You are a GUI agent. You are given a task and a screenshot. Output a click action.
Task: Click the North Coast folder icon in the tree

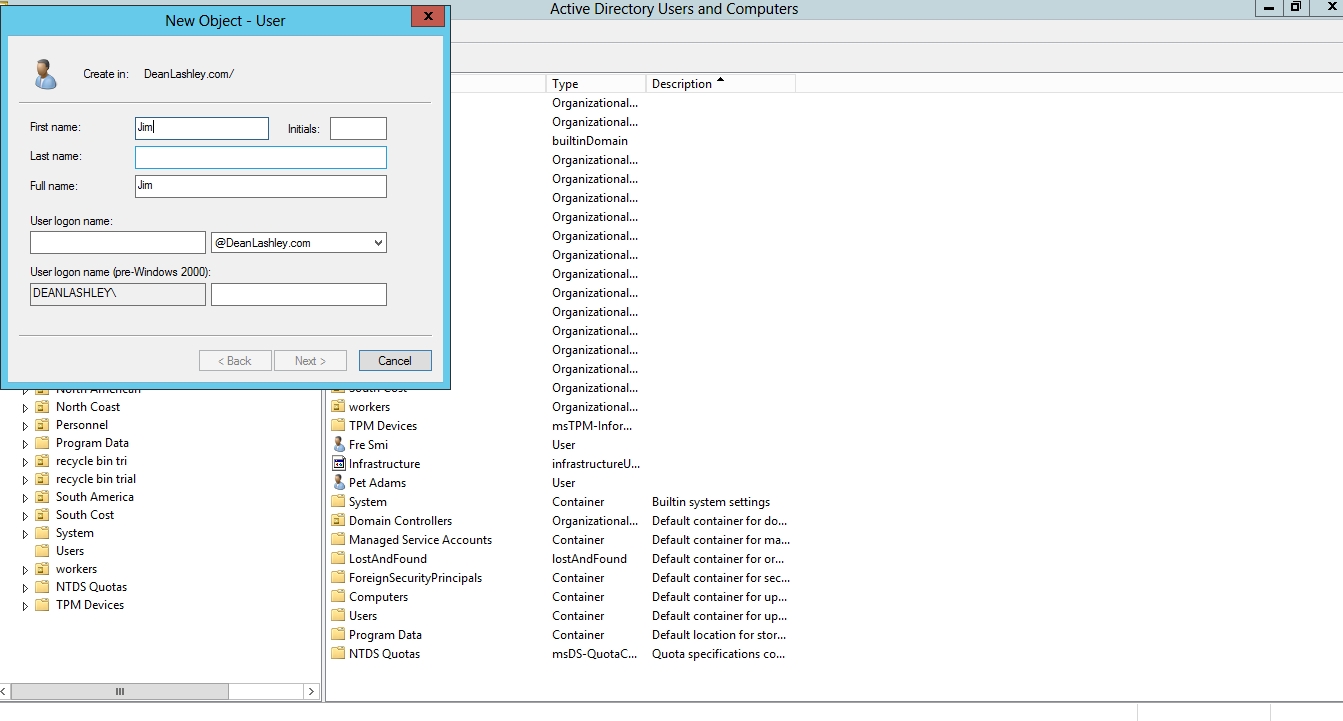coord(42,407)
